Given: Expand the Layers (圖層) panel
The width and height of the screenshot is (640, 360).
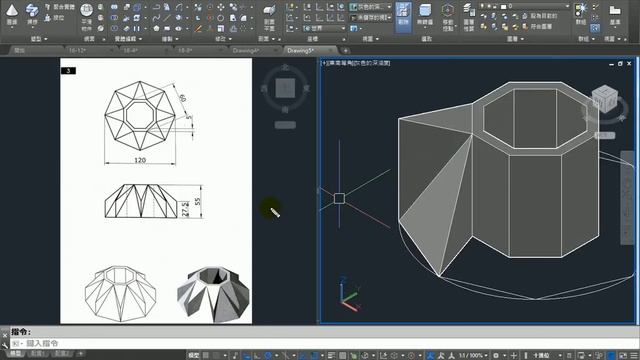Looking at the screenshot, I should click(515, 39).
